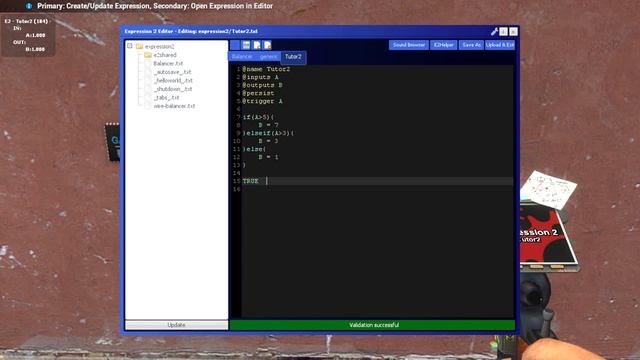Viewport: 640px width, 360px height.
Task: Click the e2shared folder icon
Action: 148,55
